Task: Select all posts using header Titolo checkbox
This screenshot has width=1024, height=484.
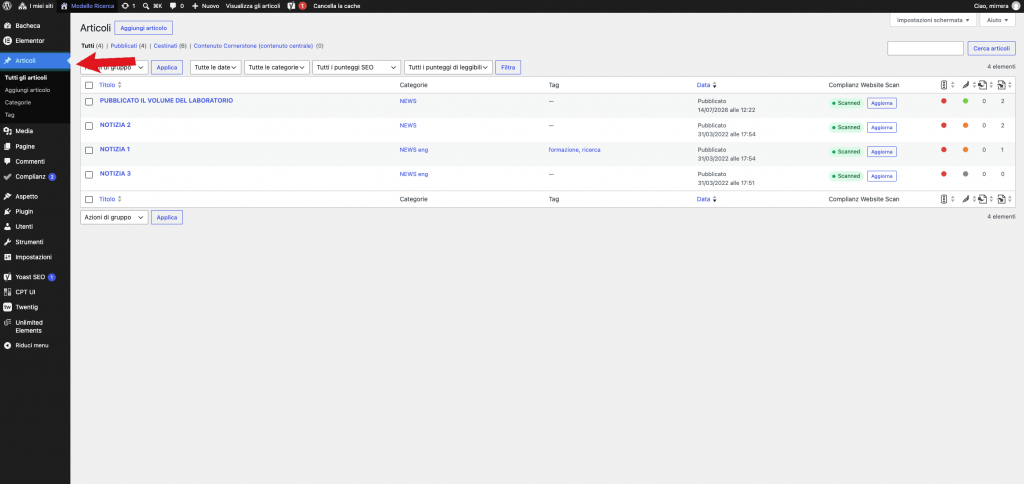Action: point(89,85)
